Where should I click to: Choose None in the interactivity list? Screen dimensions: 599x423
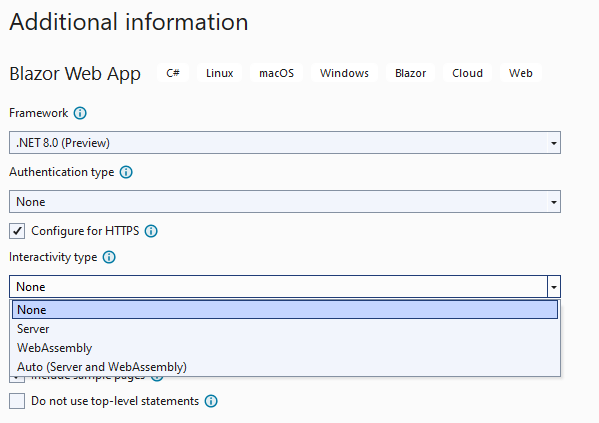tap(285, 310)
